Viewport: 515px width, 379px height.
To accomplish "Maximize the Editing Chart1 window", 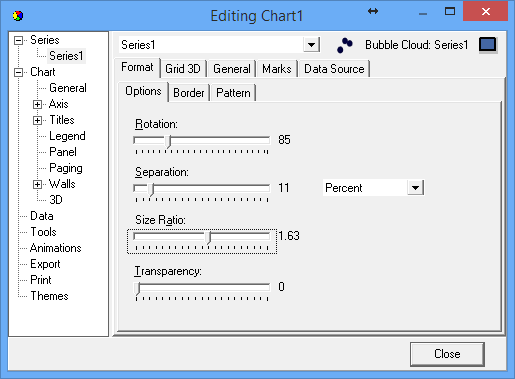I will [450, 12].
